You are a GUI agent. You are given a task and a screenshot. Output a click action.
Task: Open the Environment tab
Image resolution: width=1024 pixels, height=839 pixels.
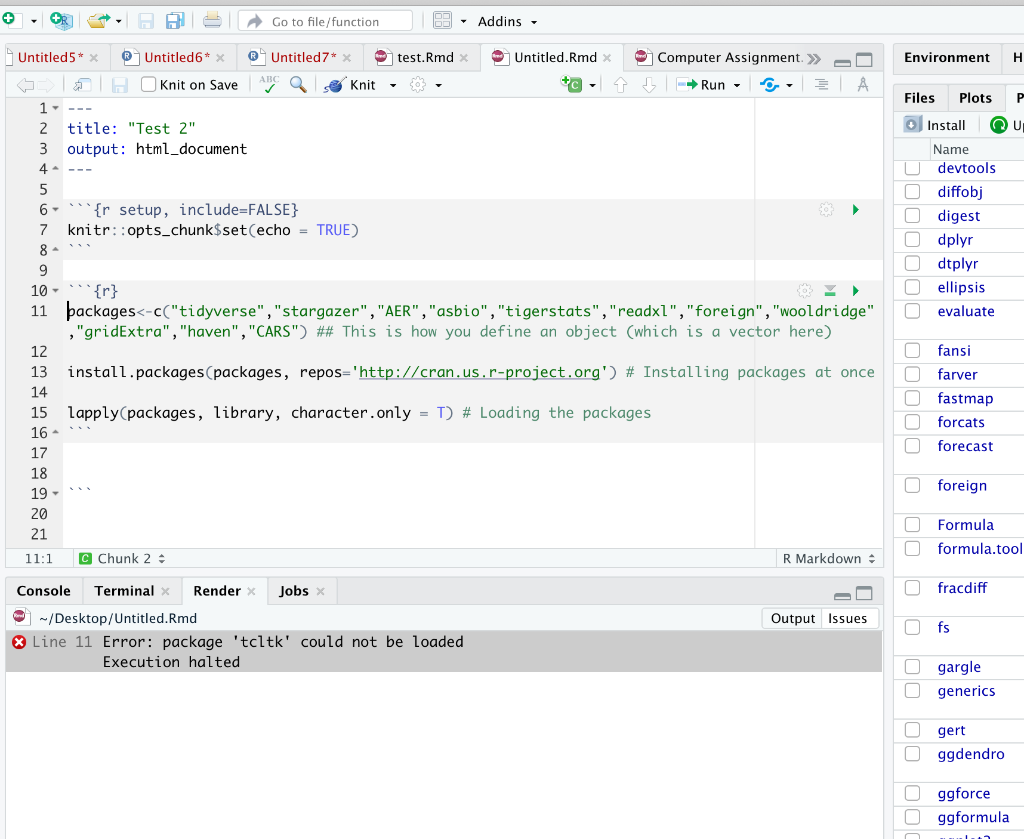pos(946,57)
